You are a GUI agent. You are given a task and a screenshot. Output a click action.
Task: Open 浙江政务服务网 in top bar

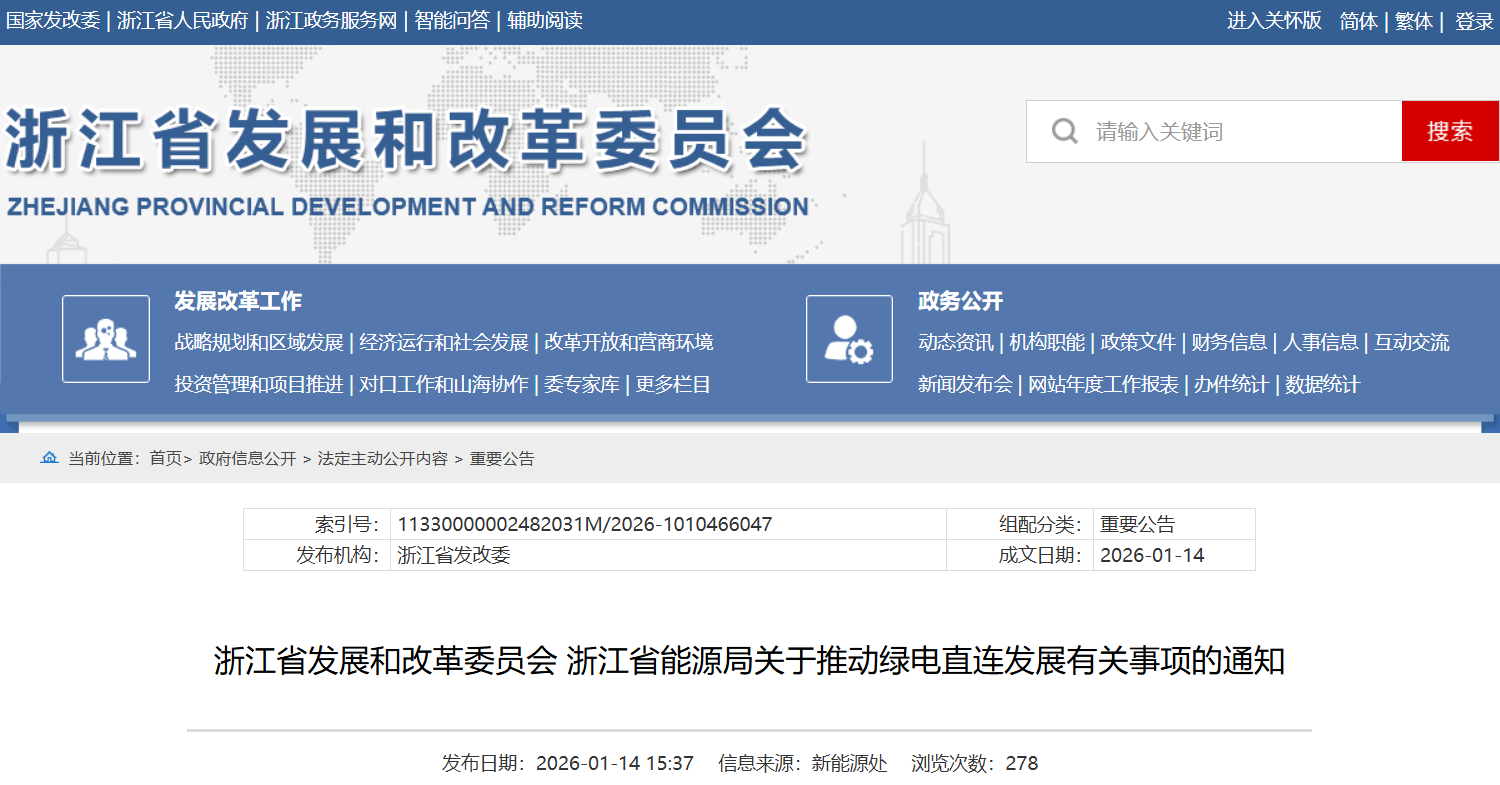coord(331,21)
